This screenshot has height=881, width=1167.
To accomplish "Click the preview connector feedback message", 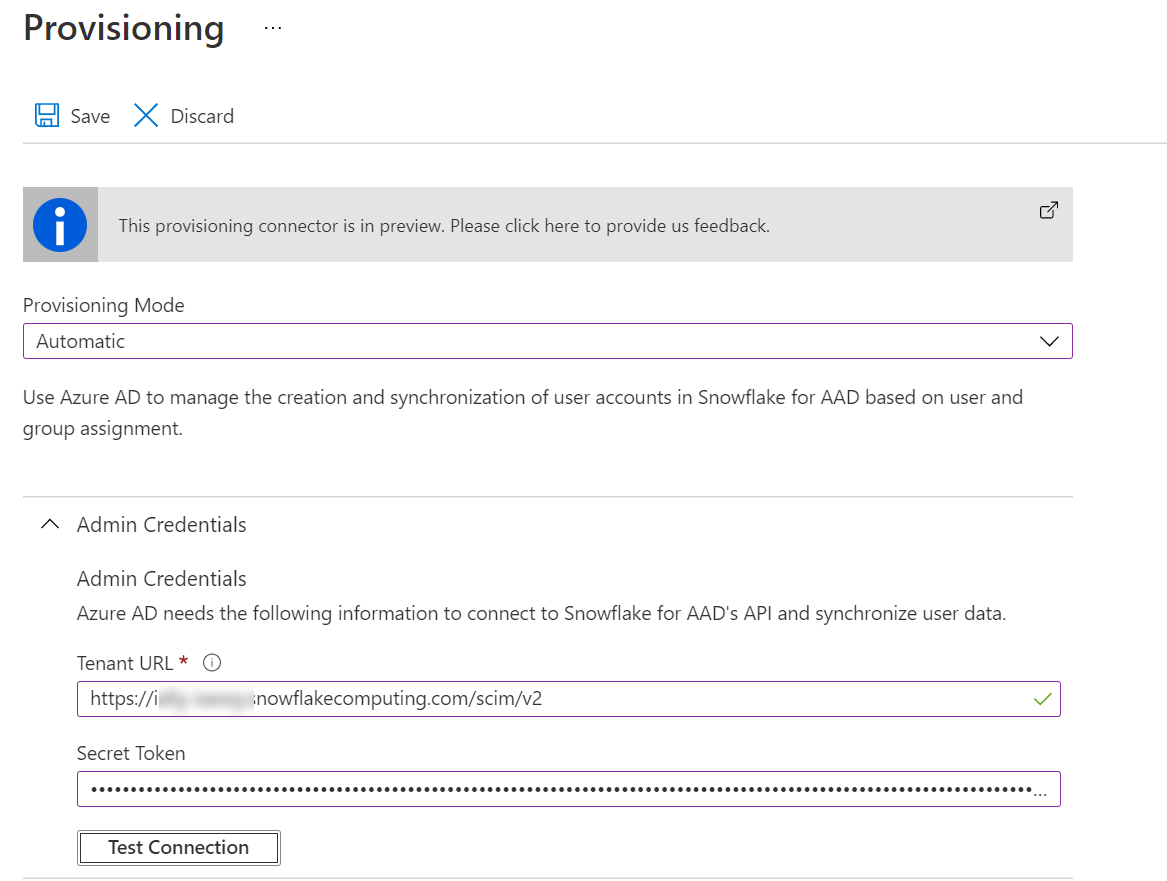I will point(444,225).
